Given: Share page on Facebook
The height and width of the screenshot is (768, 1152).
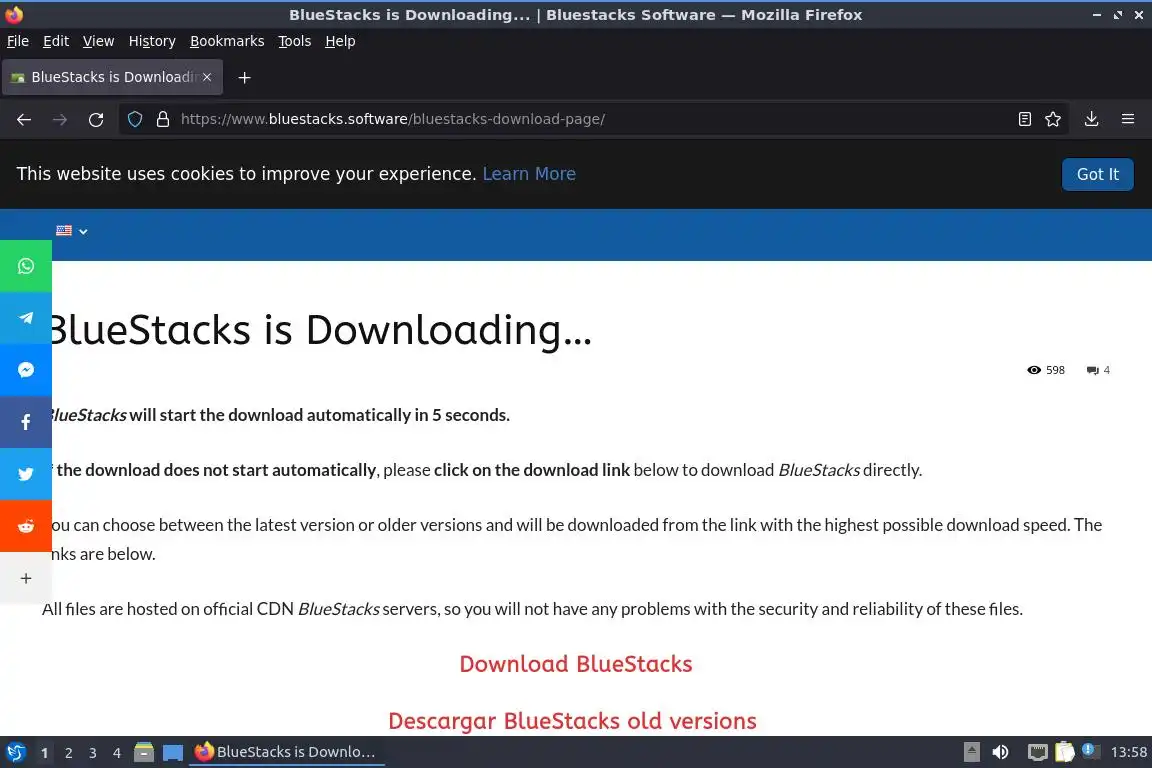Looking at the screenshot, I should (26, 422).
